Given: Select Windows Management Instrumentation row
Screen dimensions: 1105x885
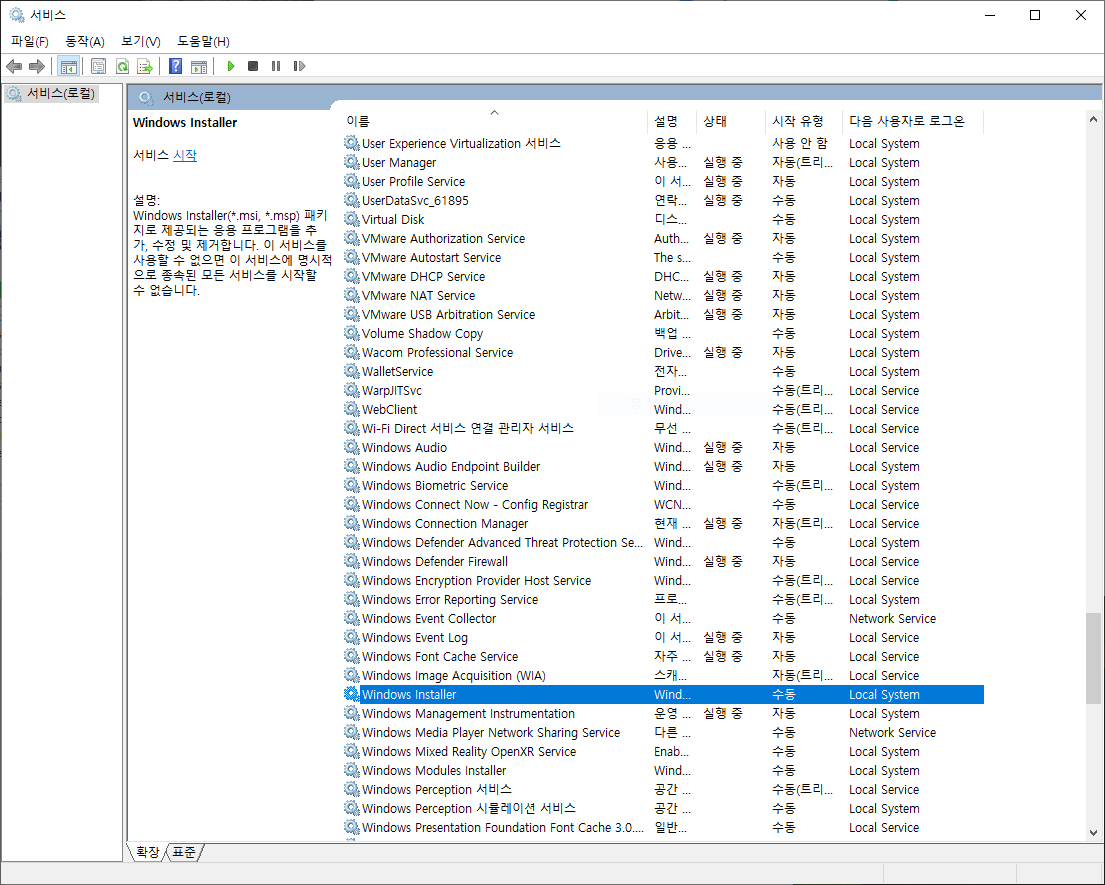Looking at the screenshot, I should click(663, 714).
